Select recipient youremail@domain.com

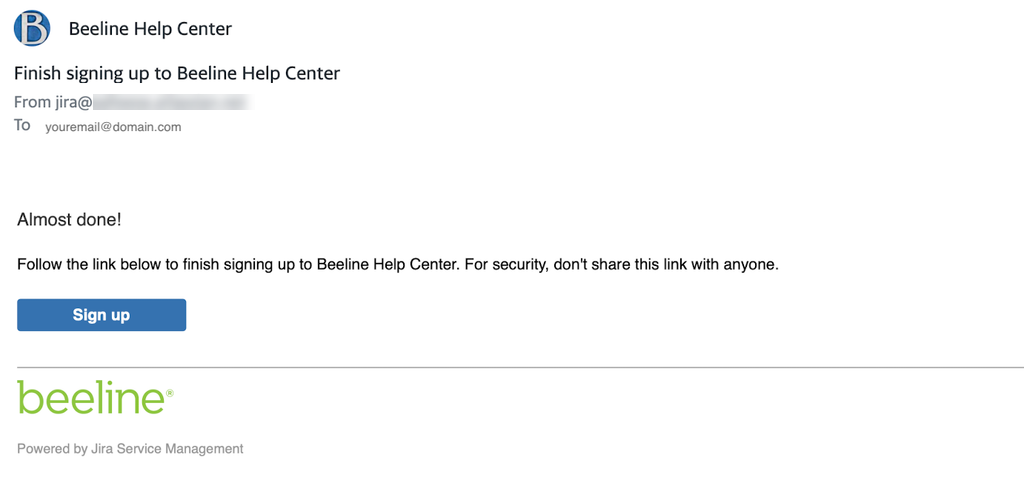[x=113, y=127]
